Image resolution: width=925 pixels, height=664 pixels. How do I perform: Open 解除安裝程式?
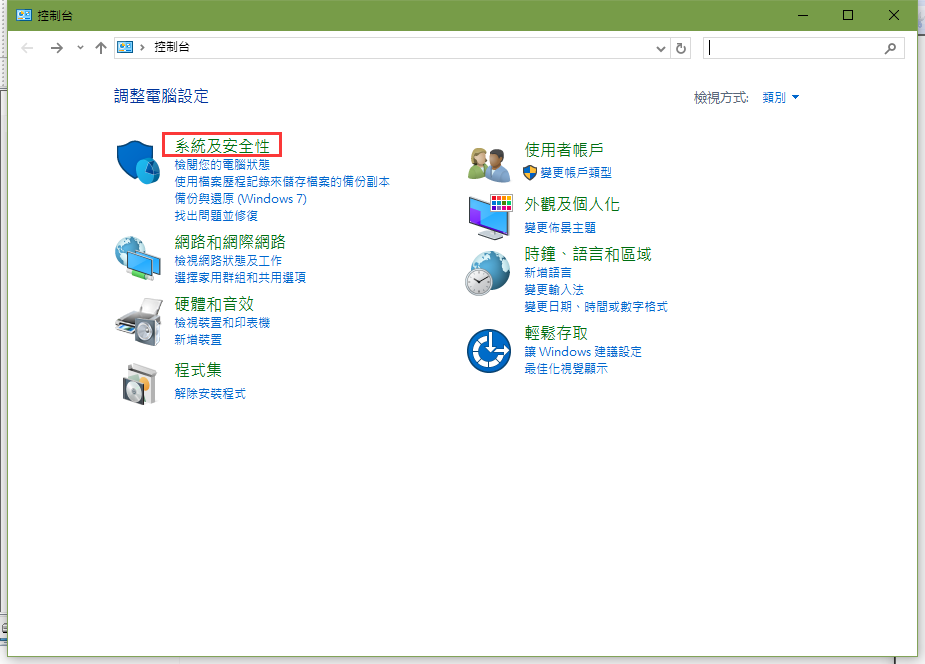tap(210, 393)
